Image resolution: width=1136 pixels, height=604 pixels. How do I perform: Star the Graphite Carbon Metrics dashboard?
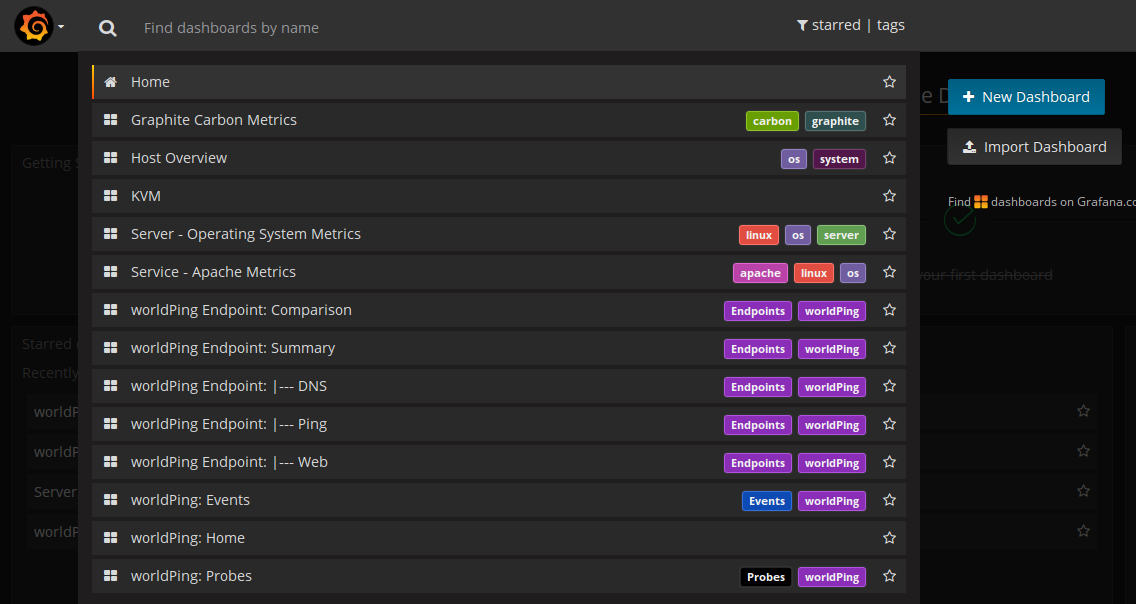click(x=890, y=120)
